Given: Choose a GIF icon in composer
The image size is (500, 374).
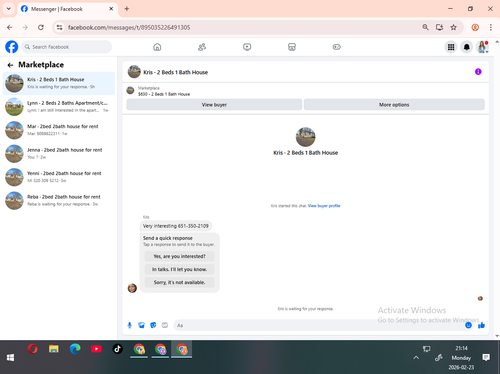Looking at the screenshot, I should pos(165,325).
